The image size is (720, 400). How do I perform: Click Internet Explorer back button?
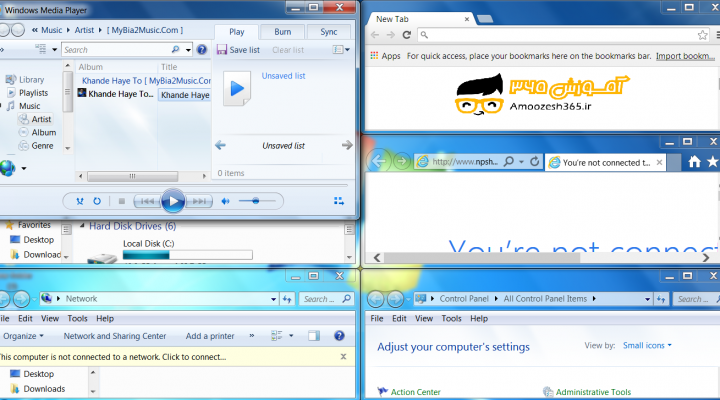(378, 161)
